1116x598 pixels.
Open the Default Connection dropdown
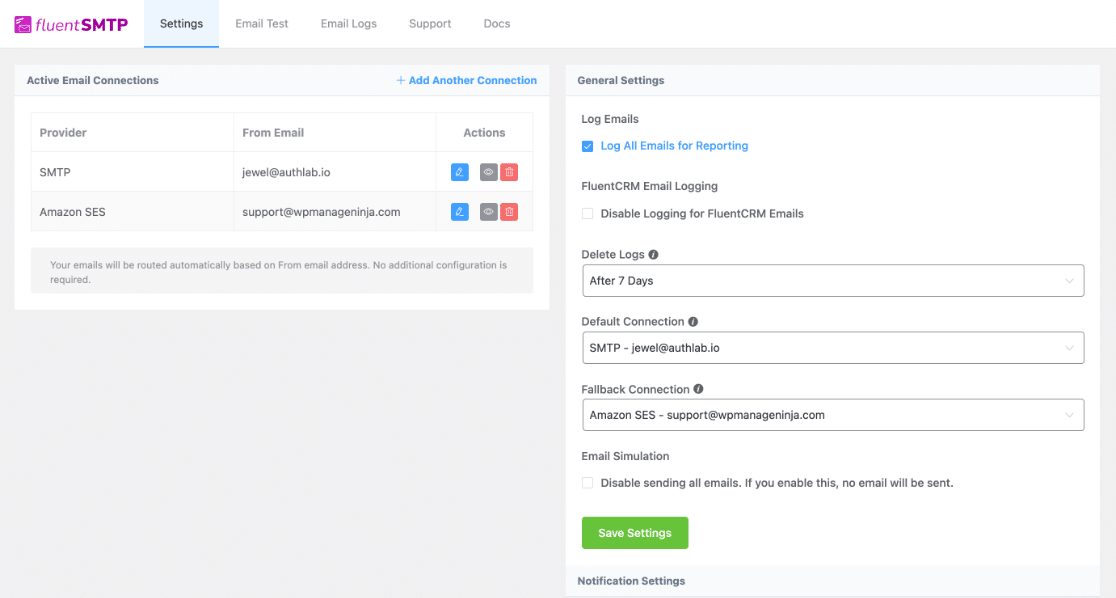(x=833, y=348)
